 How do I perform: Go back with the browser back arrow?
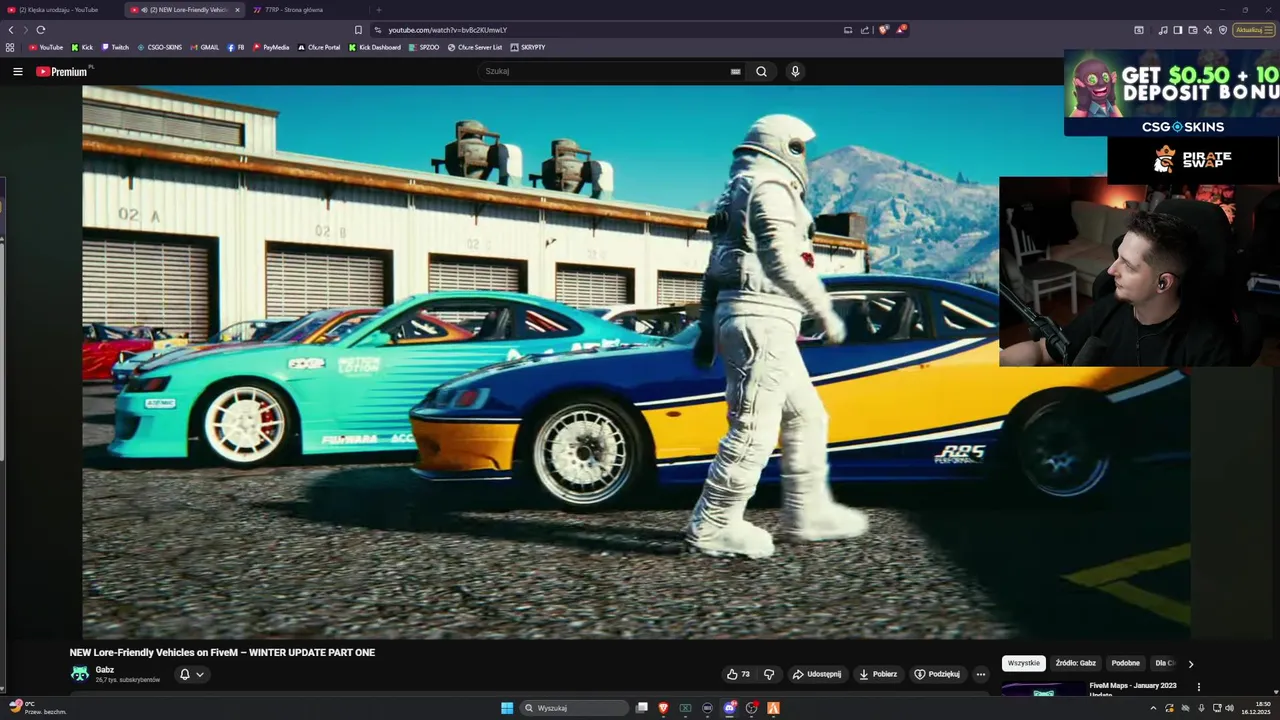11,30
